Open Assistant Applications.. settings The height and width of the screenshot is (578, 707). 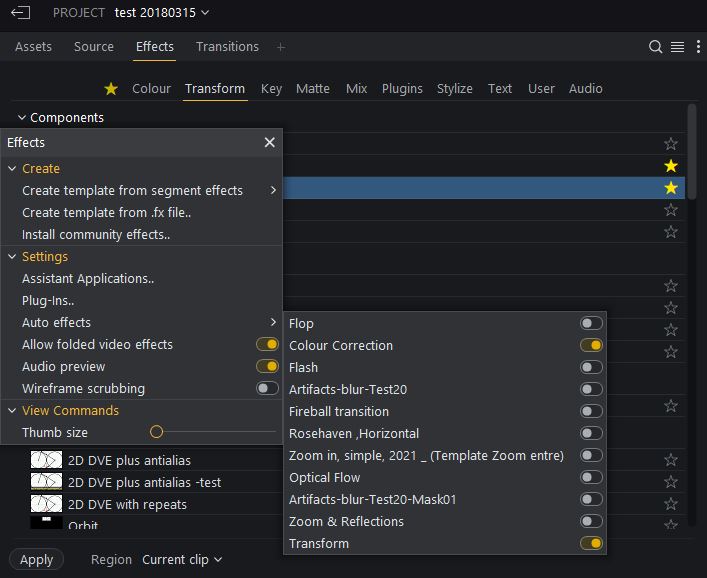tap(88, 279)
